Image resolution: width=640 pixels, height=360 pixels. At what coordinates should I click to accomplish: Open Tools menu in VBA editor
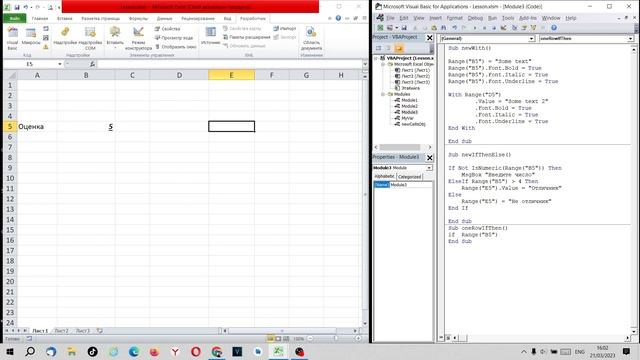[x=508, y=18]
